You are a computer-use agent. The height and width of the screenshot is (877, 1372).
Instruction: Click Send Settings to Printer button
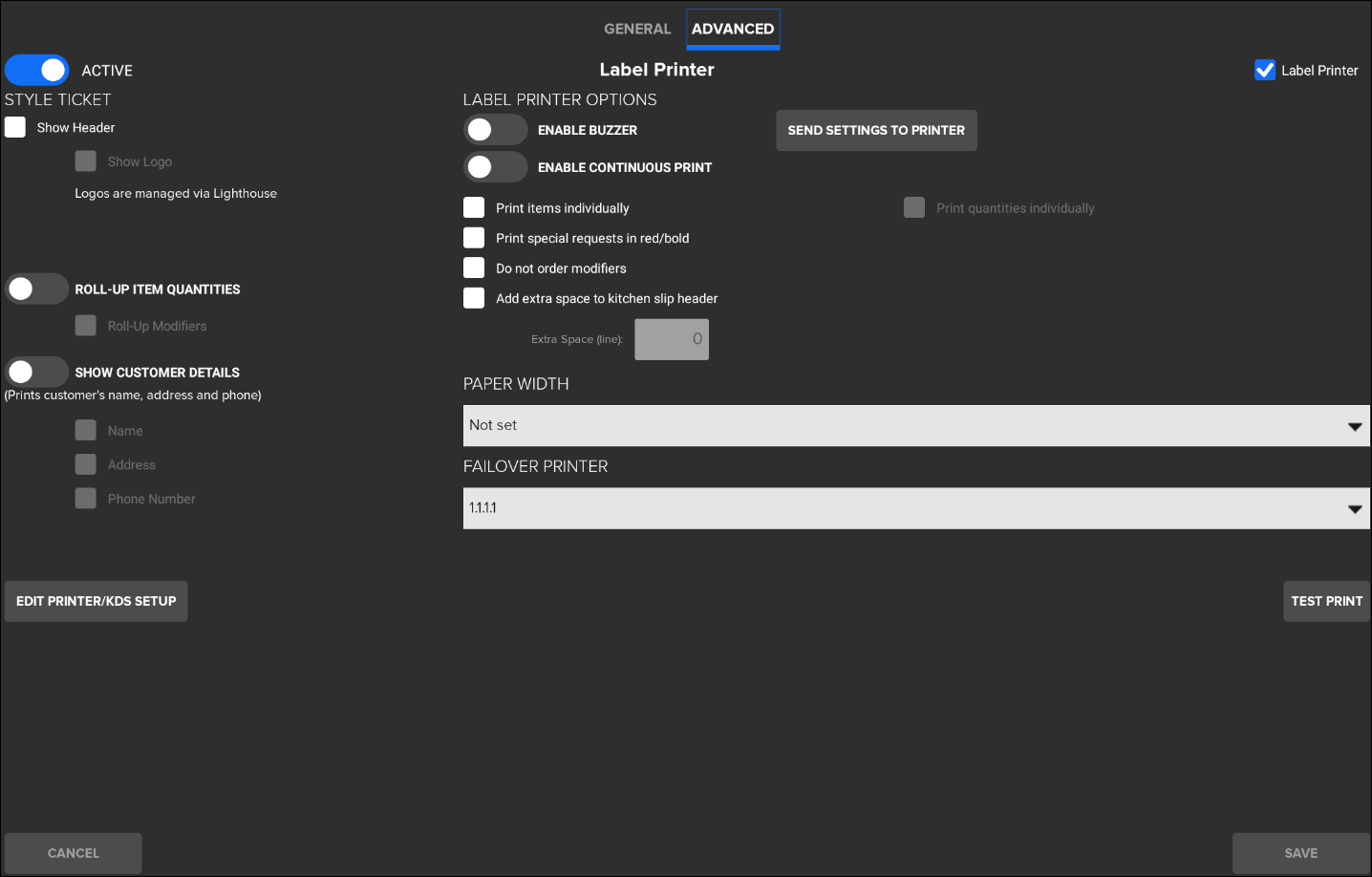(x=875, y=130)
